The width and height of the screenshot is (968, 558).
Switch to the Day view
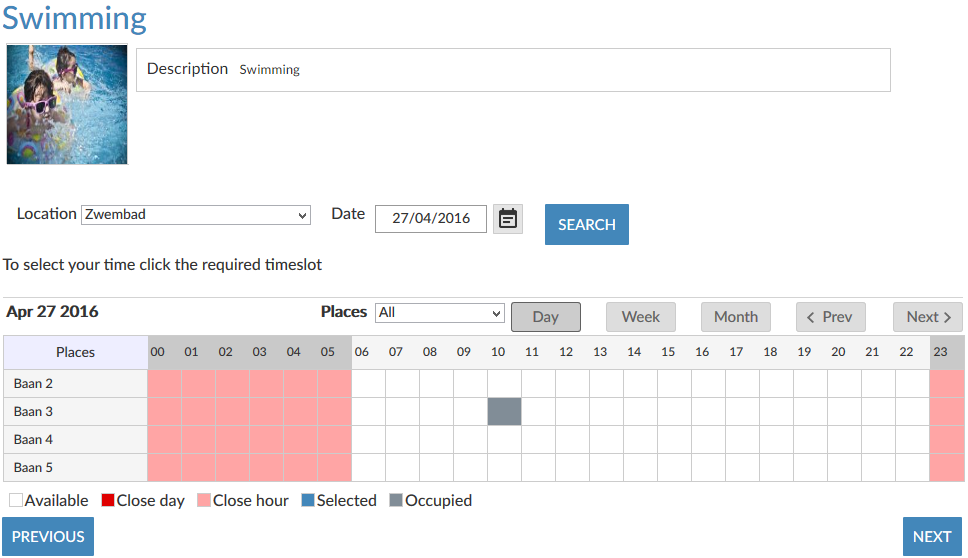(x=545, y=317)
